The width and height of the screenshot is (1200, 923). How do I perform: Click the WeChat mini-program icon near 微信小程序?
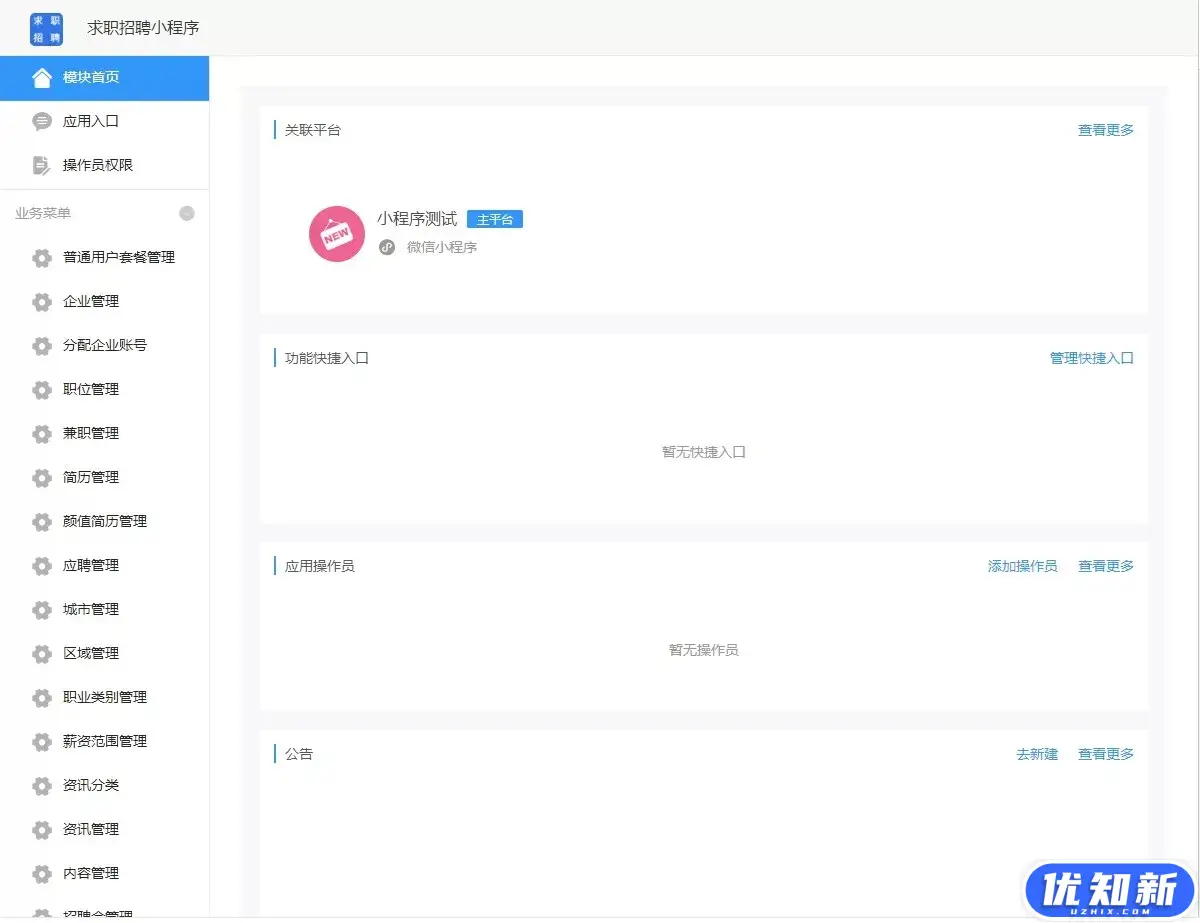pos(387,247)
